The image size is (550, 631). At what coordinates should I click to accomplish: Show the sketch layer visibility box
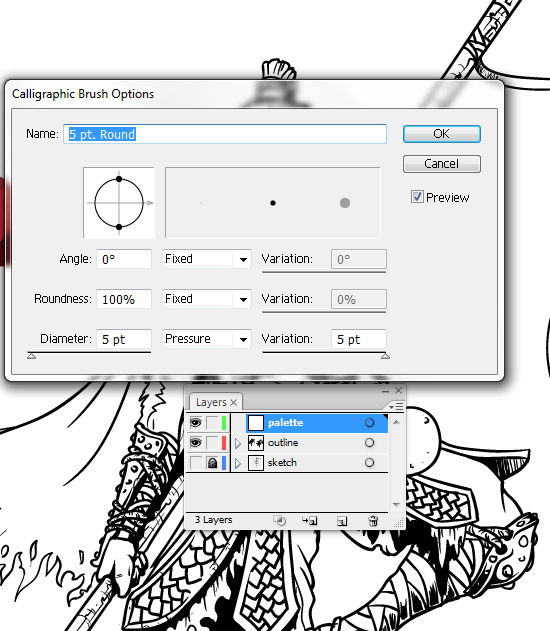196,462
